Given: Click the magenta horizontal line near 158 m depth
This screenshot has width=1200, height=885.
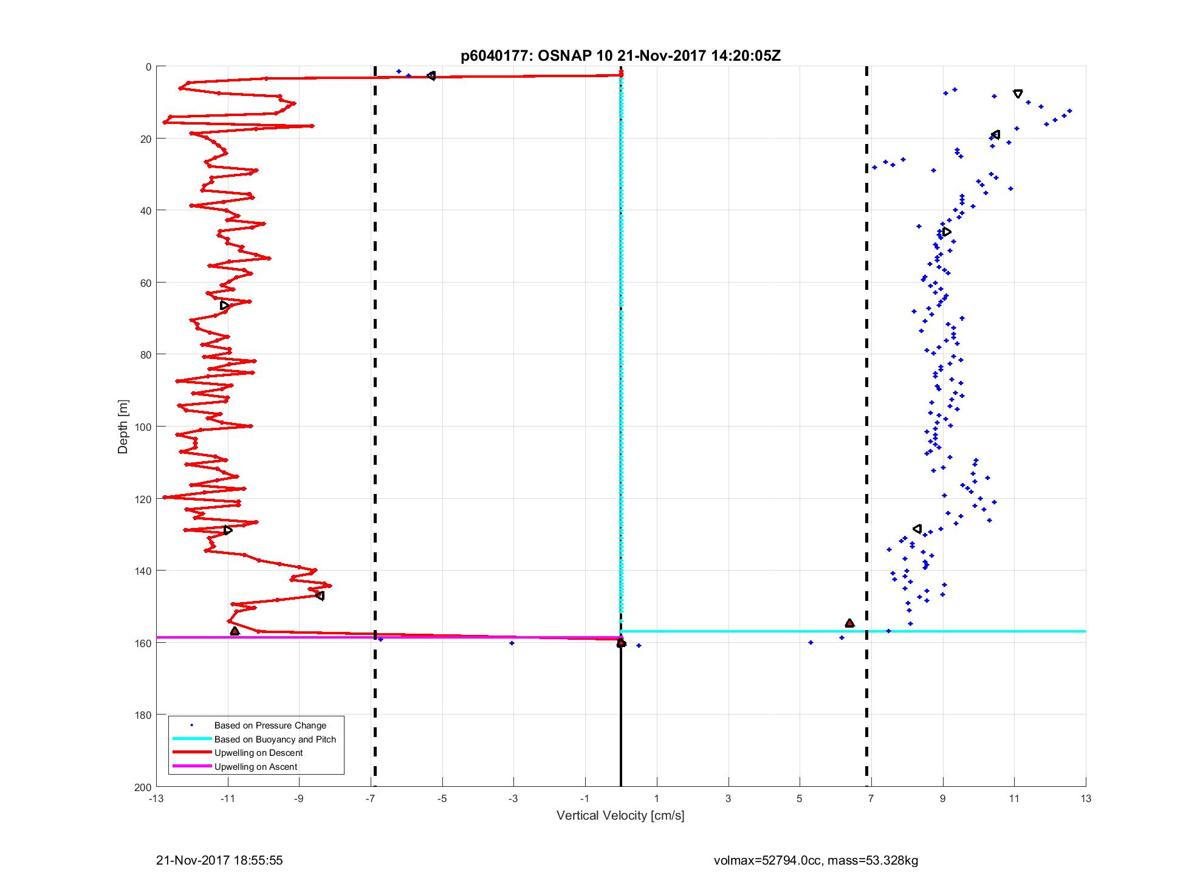Looking at the screenshot, I should (x=388, y=637).
